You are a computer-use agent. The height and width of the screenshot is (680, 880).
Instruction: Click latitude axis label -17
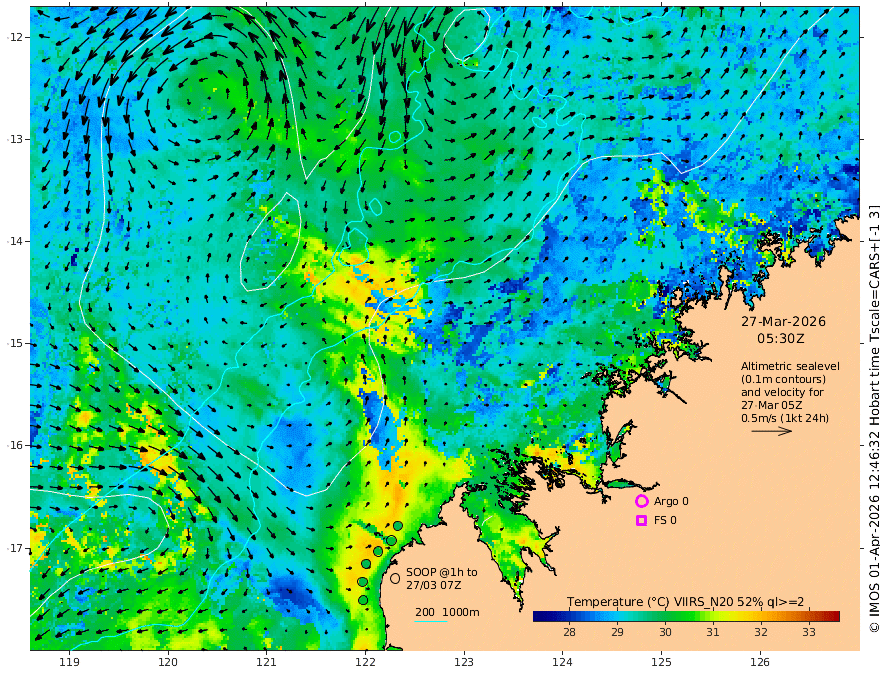pyautogui.click(x=15, y=548)
